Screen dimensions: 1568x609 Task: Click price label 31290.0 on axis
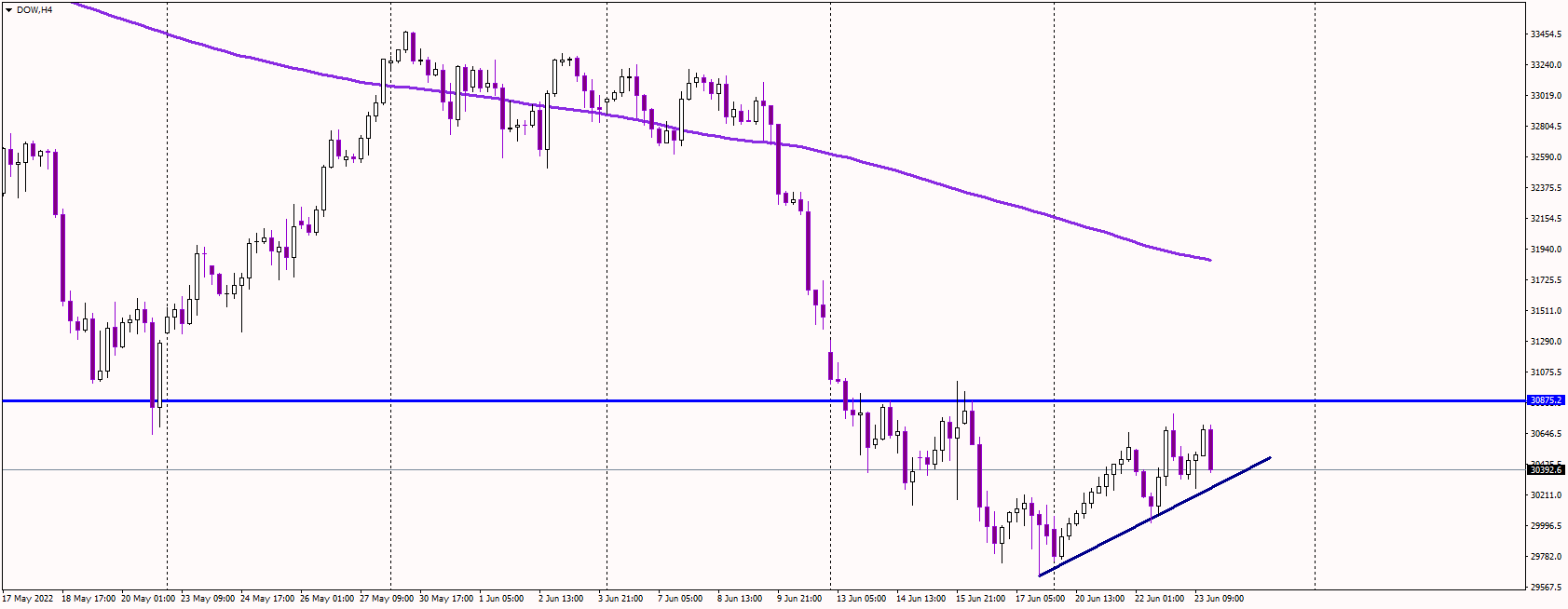coord(1546,341)
